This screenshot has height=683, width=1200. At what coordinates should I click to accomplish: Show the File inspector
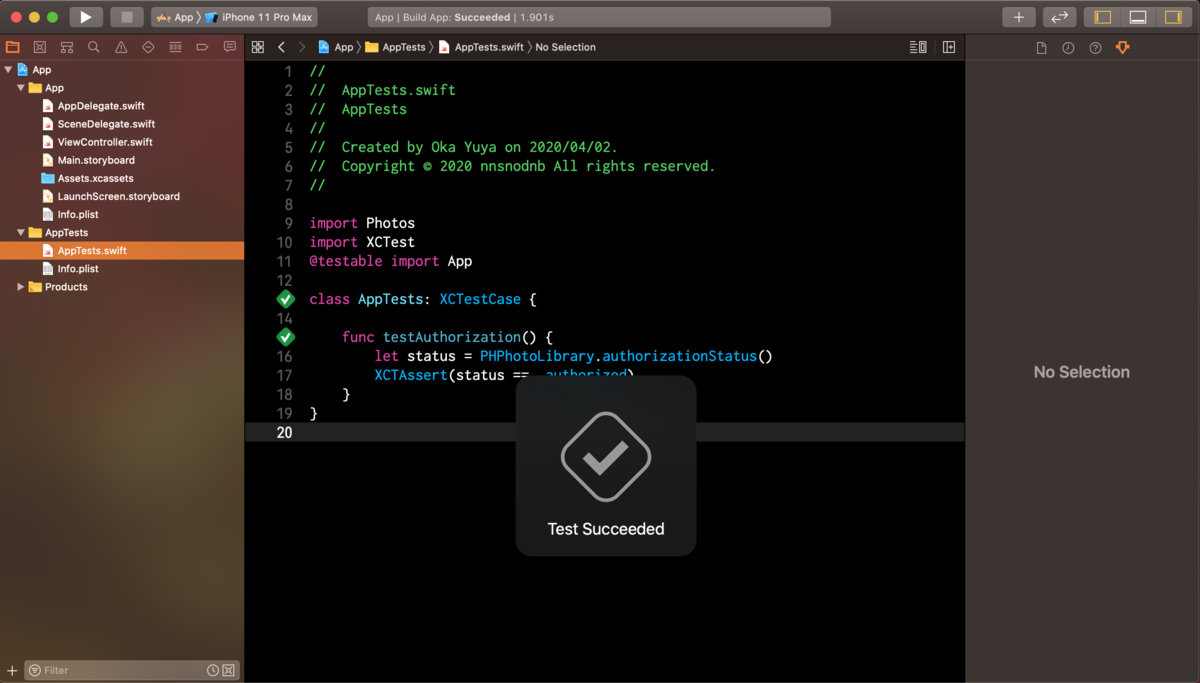coord(1042,48)
